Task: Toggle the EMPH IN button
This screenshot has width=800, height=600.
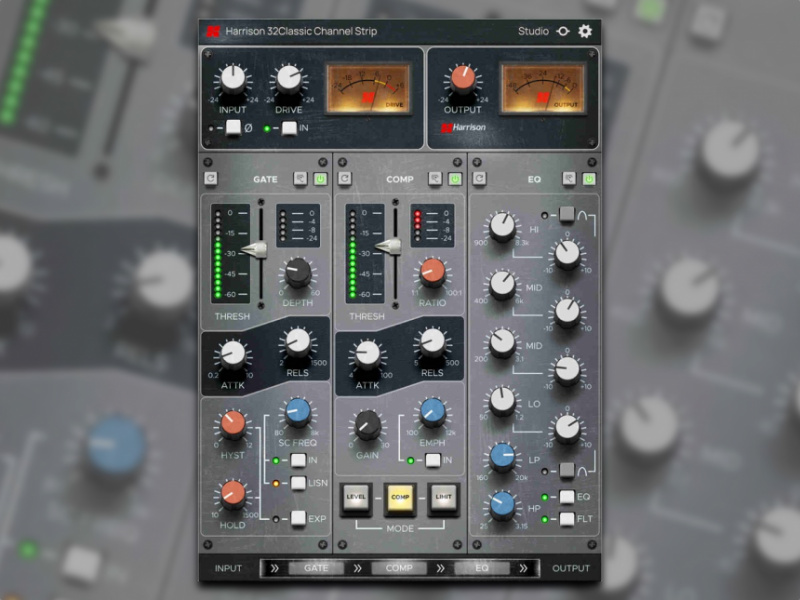Action: point(433,460)
